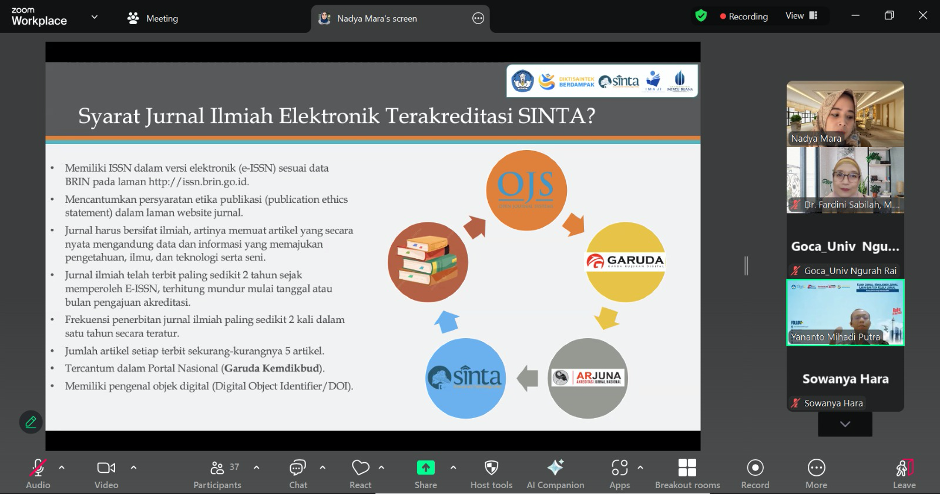Open the More options menu

(816, 473)
